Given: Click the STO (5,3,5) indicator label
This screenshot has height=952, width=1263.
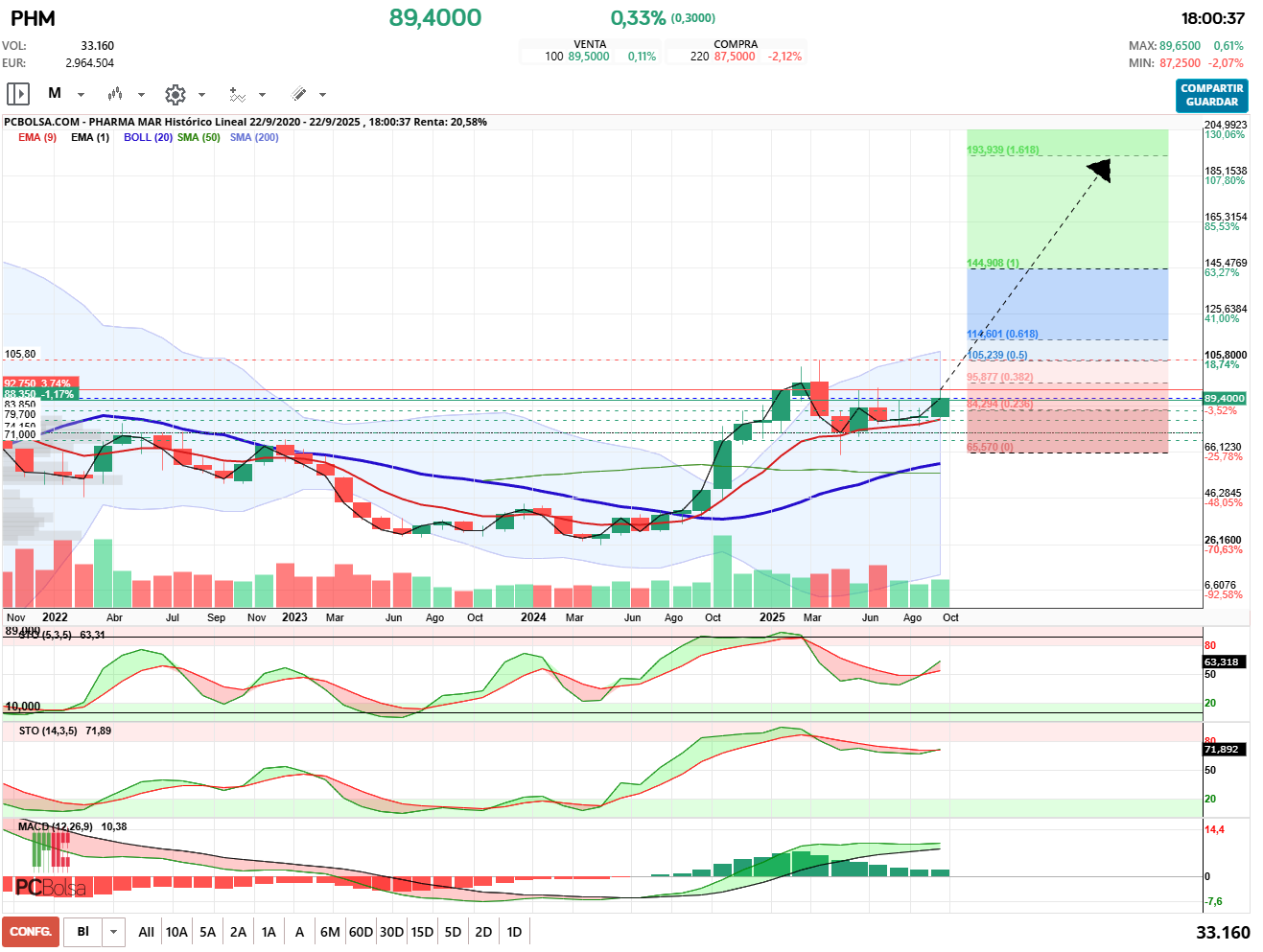Looking at the screenshot, I should click(x=45, y=635).
